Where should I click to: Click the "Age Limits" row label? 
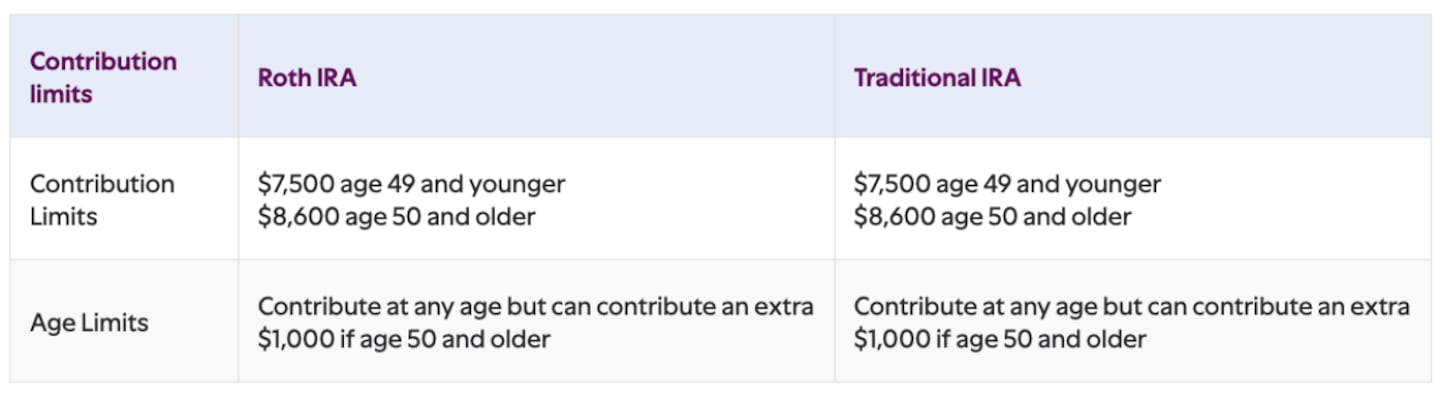[x=89, y=322]
